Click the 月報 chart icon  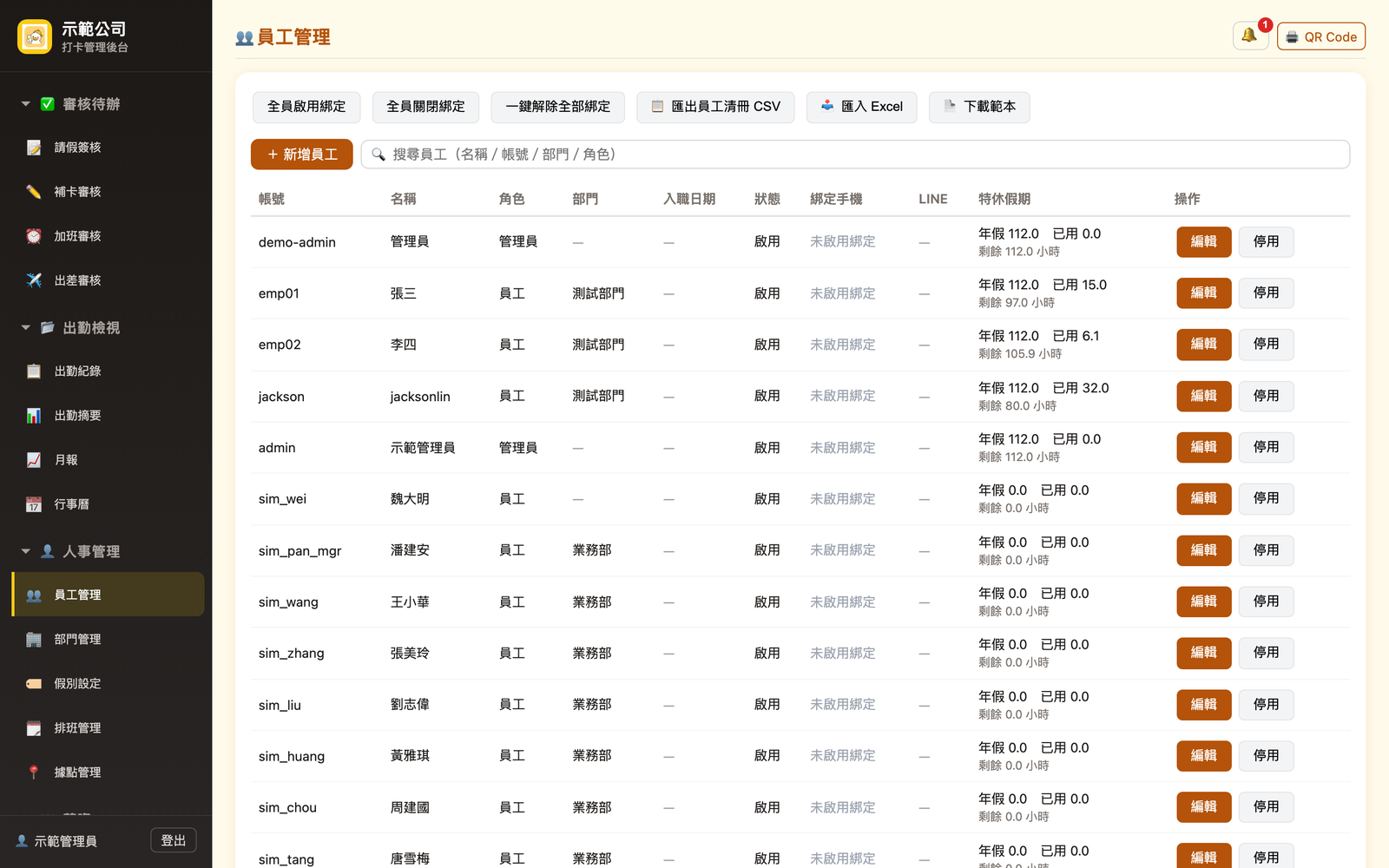click(34, 460)
